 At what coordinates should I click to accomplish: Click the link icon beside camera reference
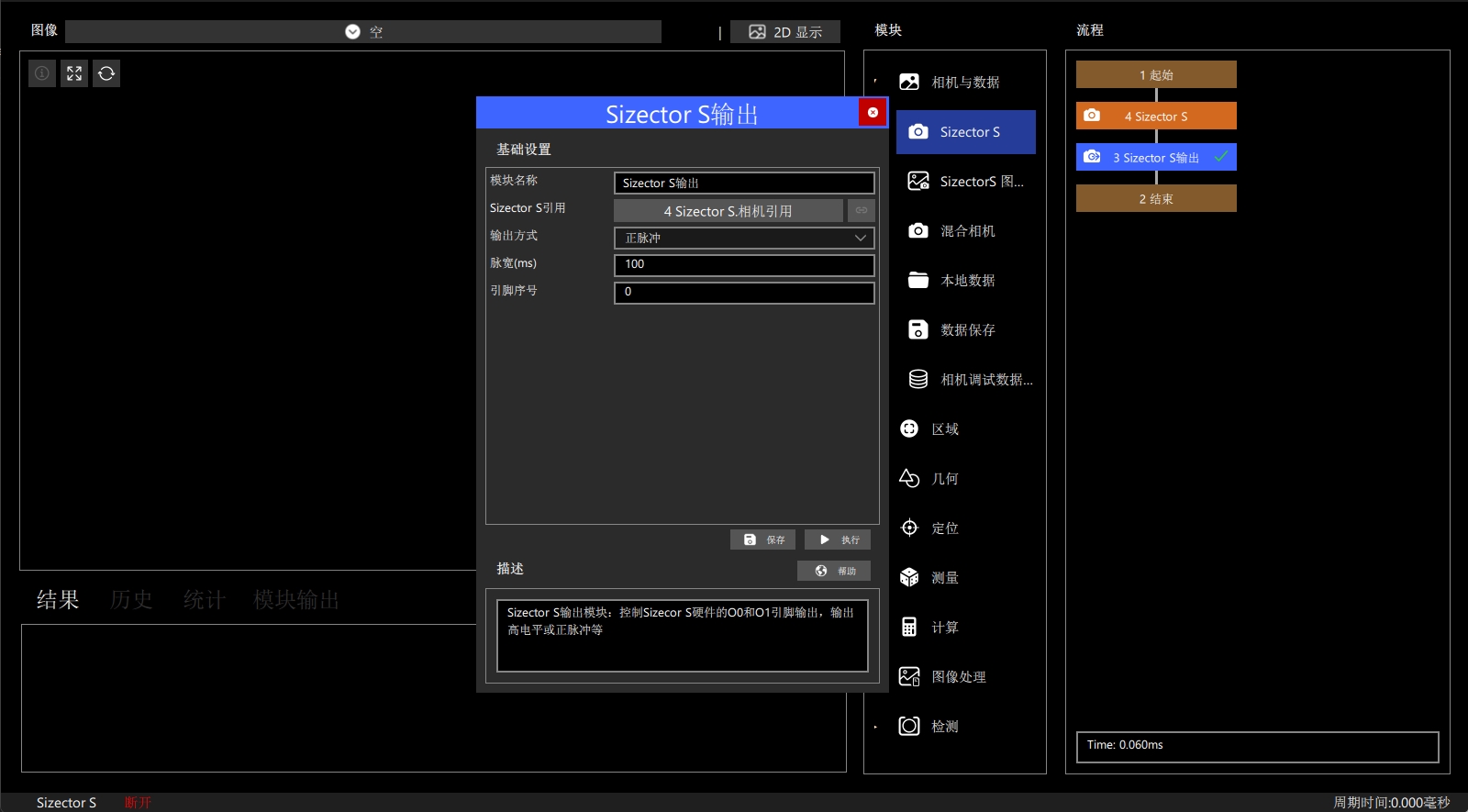862,211
